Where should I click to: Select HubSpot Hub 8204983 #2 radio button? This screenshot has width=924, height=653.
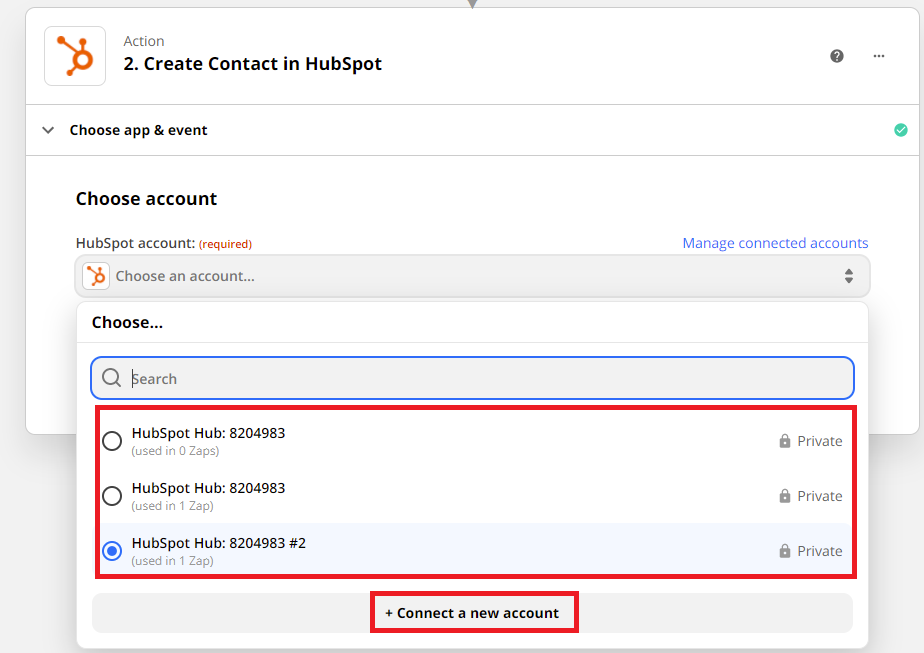(112, 551)
